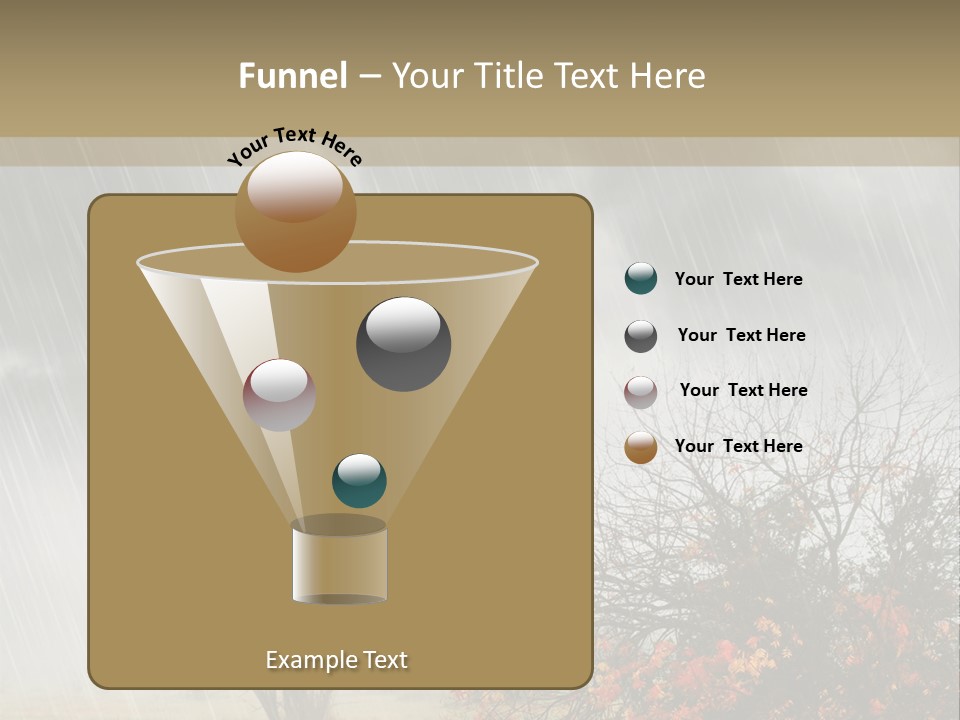Select the legend text beside the mauve bullet

[x=743, y=390]
